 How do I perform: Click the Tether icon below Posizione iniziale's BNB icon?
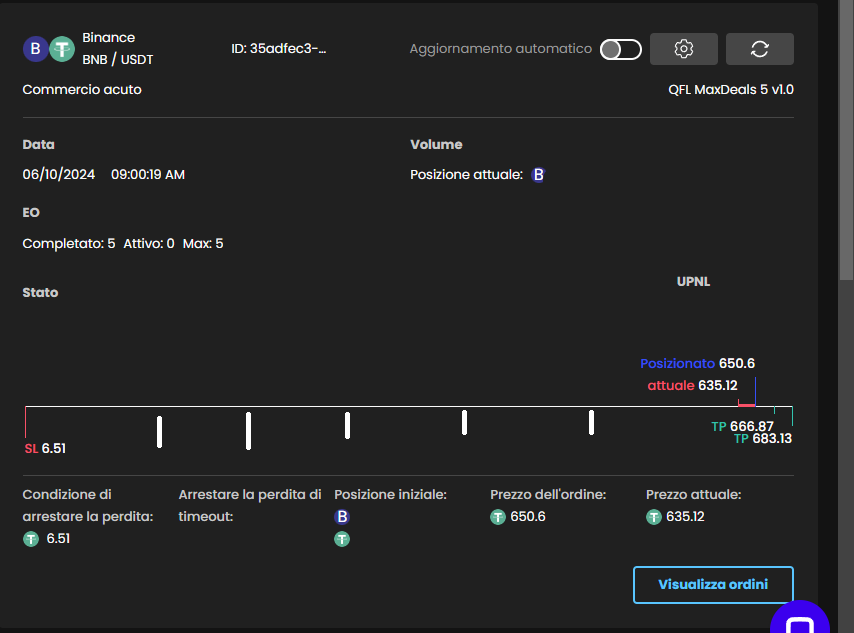tap(342, 539)
